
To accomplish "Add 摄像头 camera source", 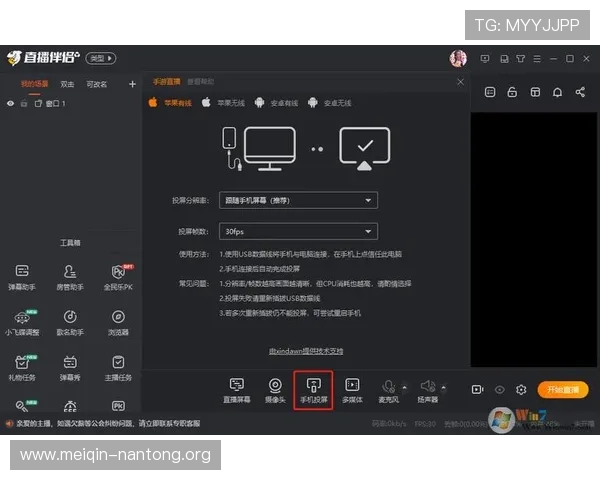I will pyautogui.click(x=275, y=390).
